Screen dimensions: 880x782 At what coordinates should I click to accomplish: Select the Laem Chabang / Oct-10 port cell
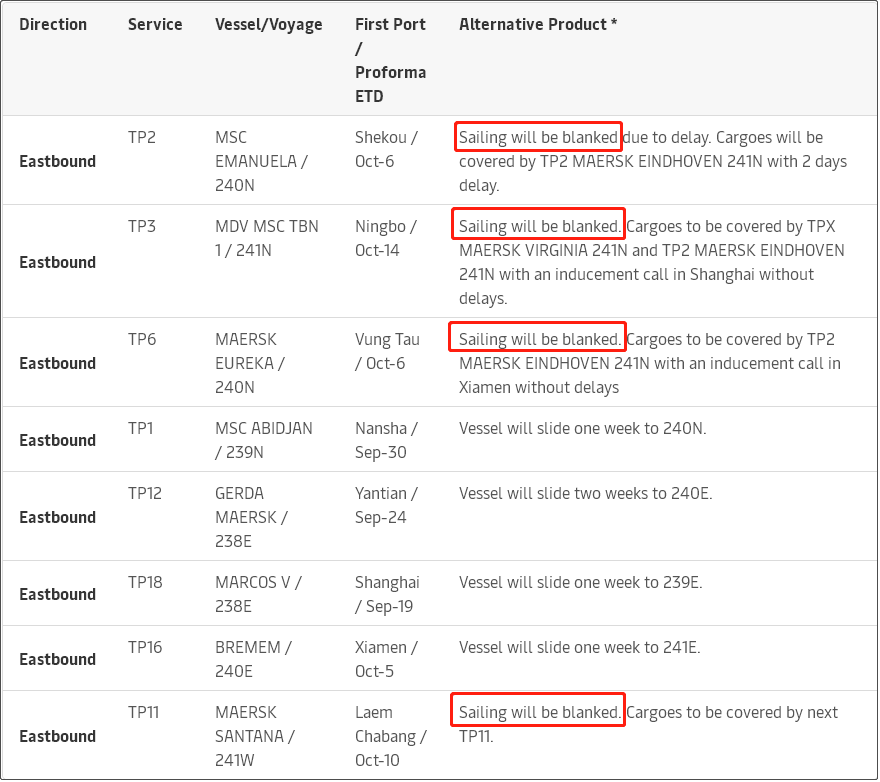(x=390, y=736)
